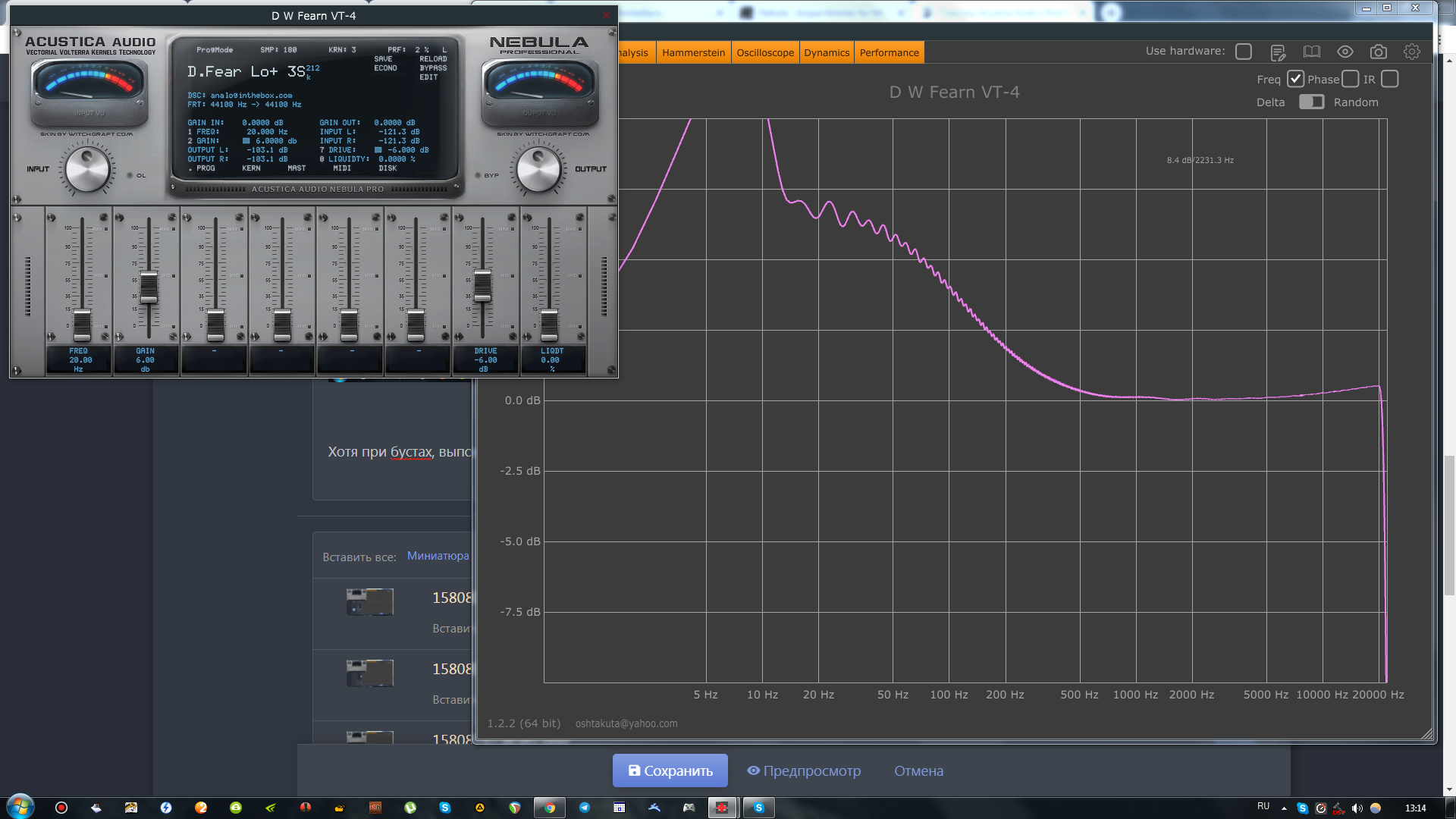Click the Сохранить save button
The height and width of the screenshot is (819, 1456).
pyautogui.click(x=670, y=770)
